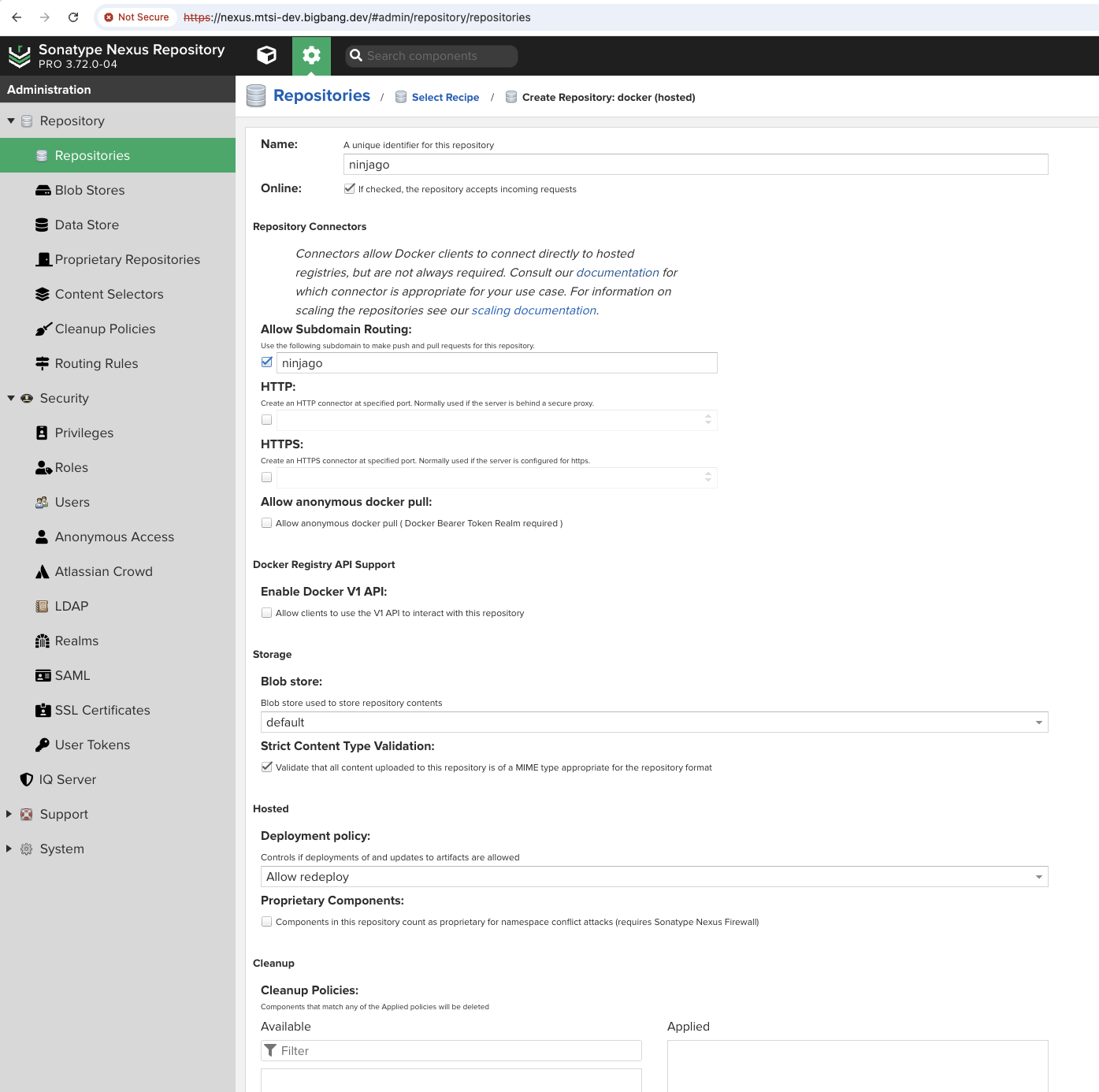
Task: Click the User Tokens key icon
Action: coord(43,745)
